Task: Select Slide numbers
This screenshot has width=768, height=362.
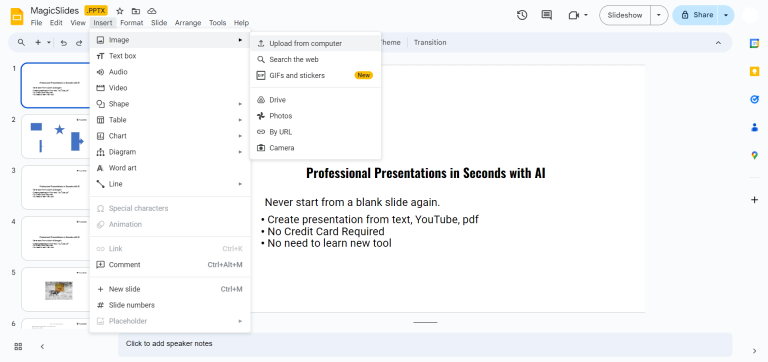Action: [169, 305]
